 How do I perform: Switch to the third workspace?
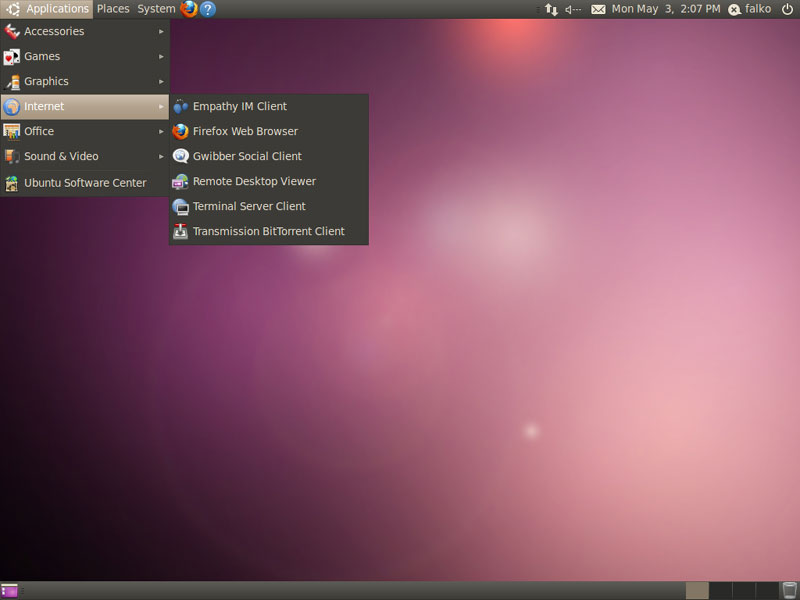pyautogui.click(x=744, y=591)
